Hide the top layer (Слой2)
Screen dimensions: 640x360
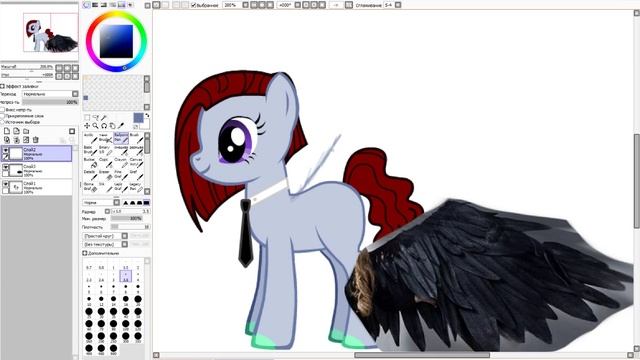click(5, 151)
